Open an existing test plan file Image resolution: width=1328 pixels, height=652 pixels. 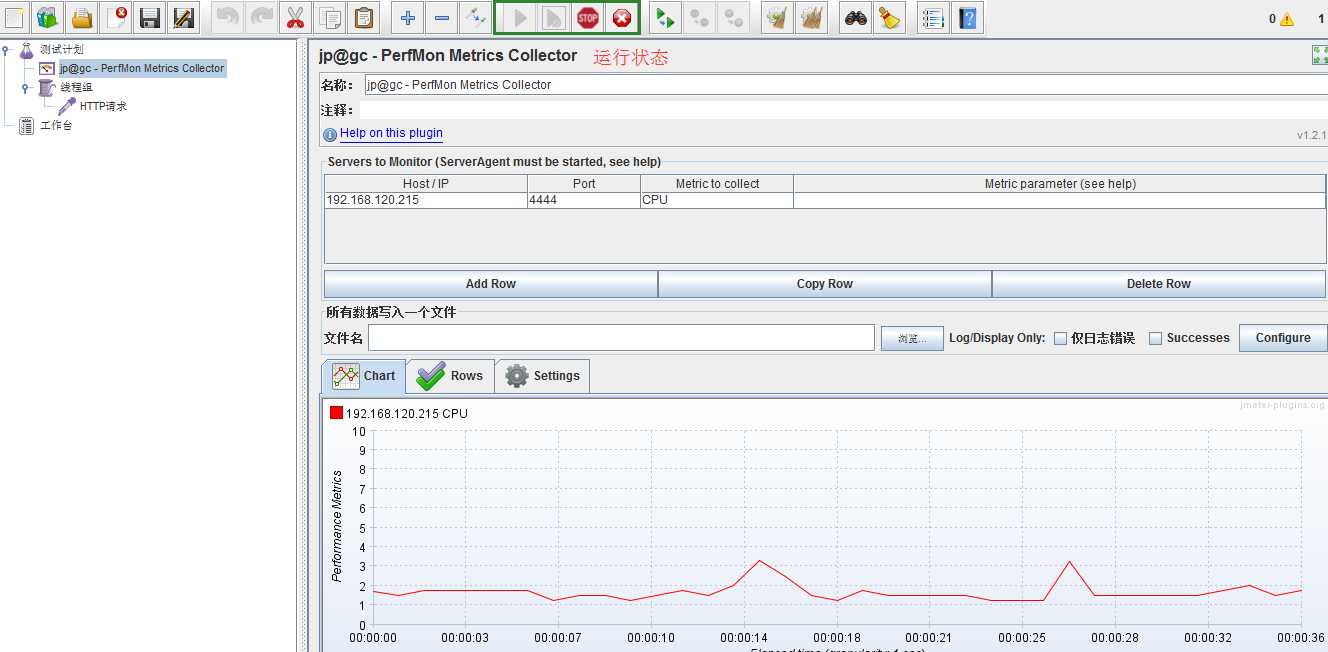pyautogui.click(x=82, y=17)
